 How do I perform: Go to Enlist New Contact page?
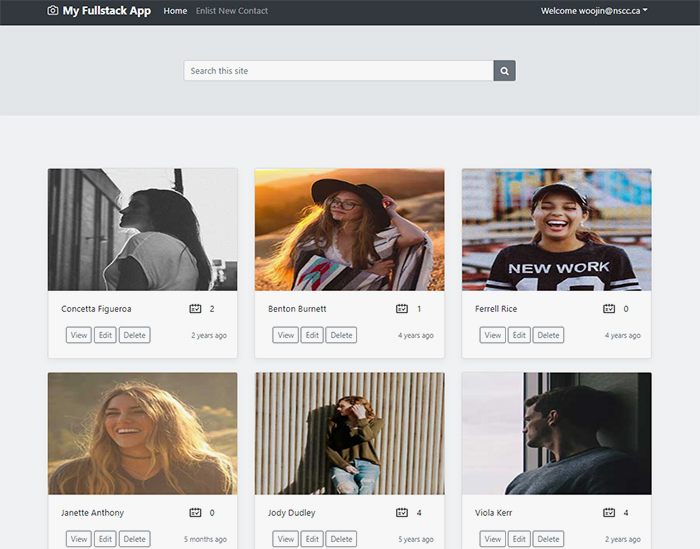pos(232,11)
